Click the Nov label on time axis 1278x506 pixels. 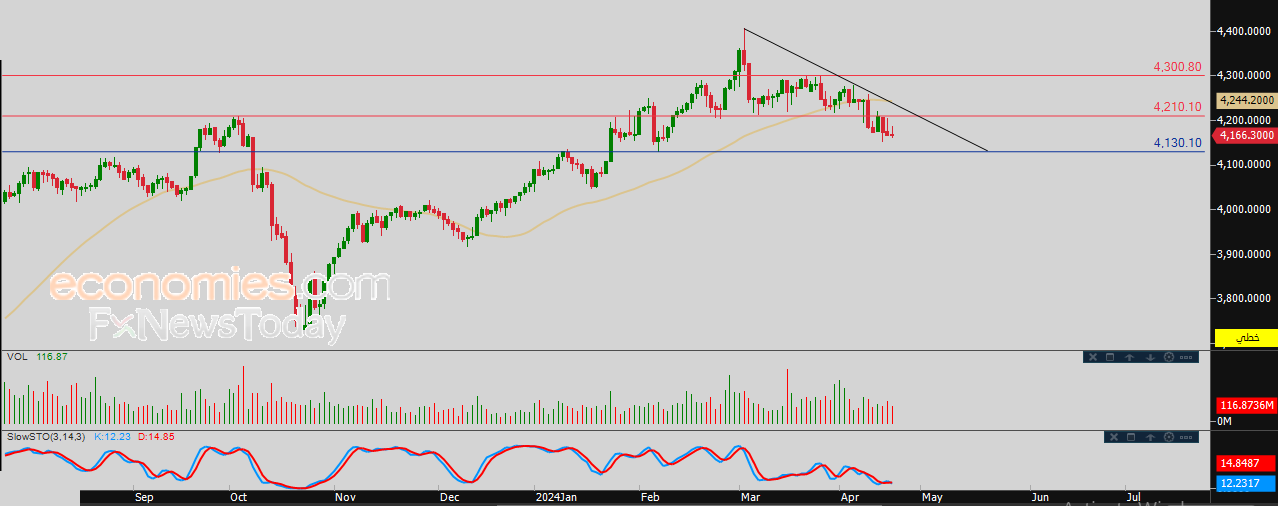[345, 496]
